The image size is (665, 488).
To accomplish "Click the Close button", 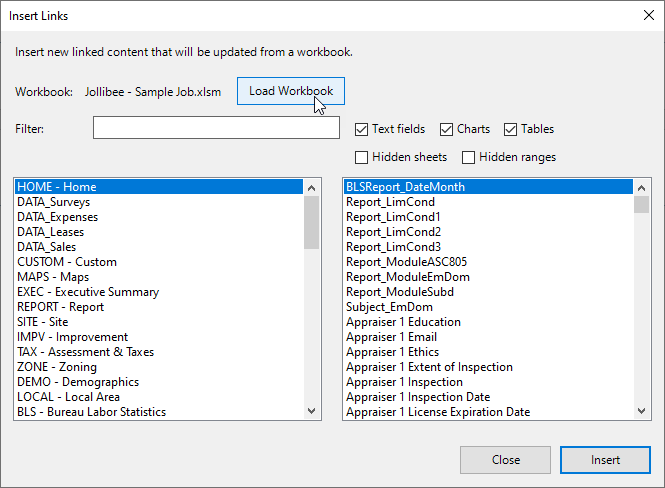I will (506, 460).
